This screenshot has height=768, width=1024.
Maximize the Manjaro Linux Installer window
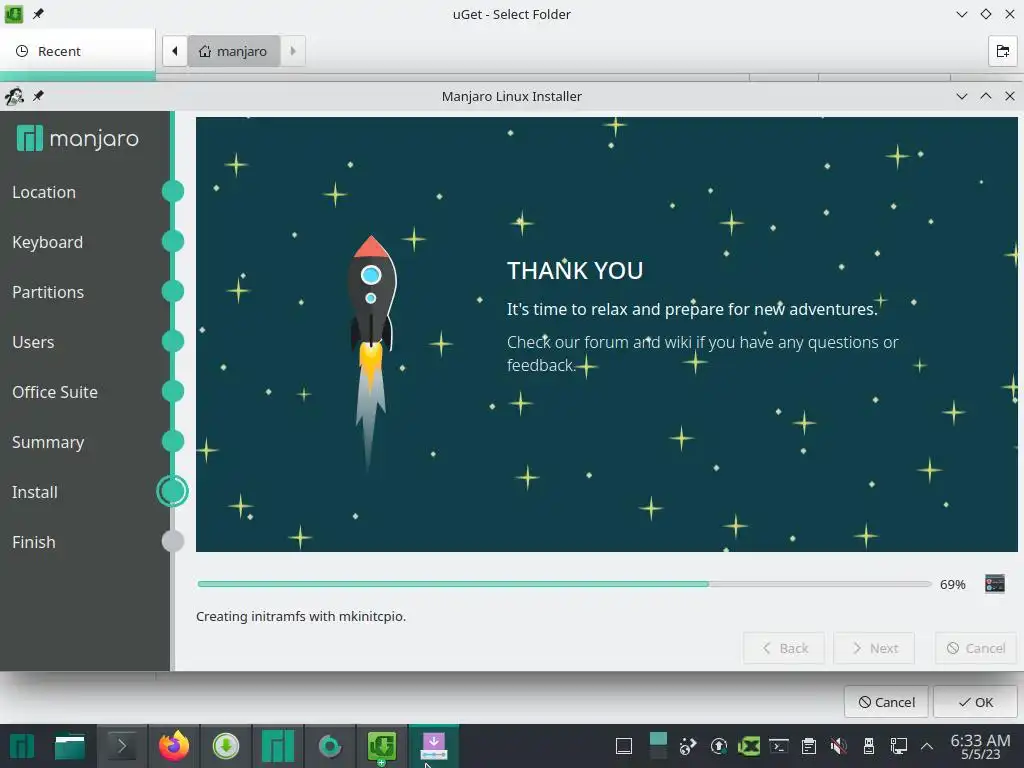click(985, 96)
